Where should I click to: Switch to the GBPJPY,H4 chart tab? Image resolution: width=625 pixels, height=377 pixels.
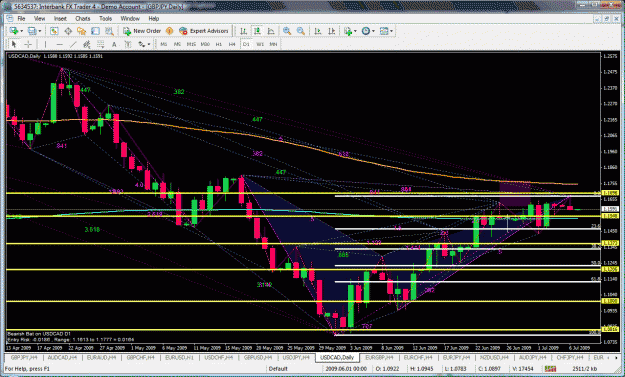click(x=24, y=358)
